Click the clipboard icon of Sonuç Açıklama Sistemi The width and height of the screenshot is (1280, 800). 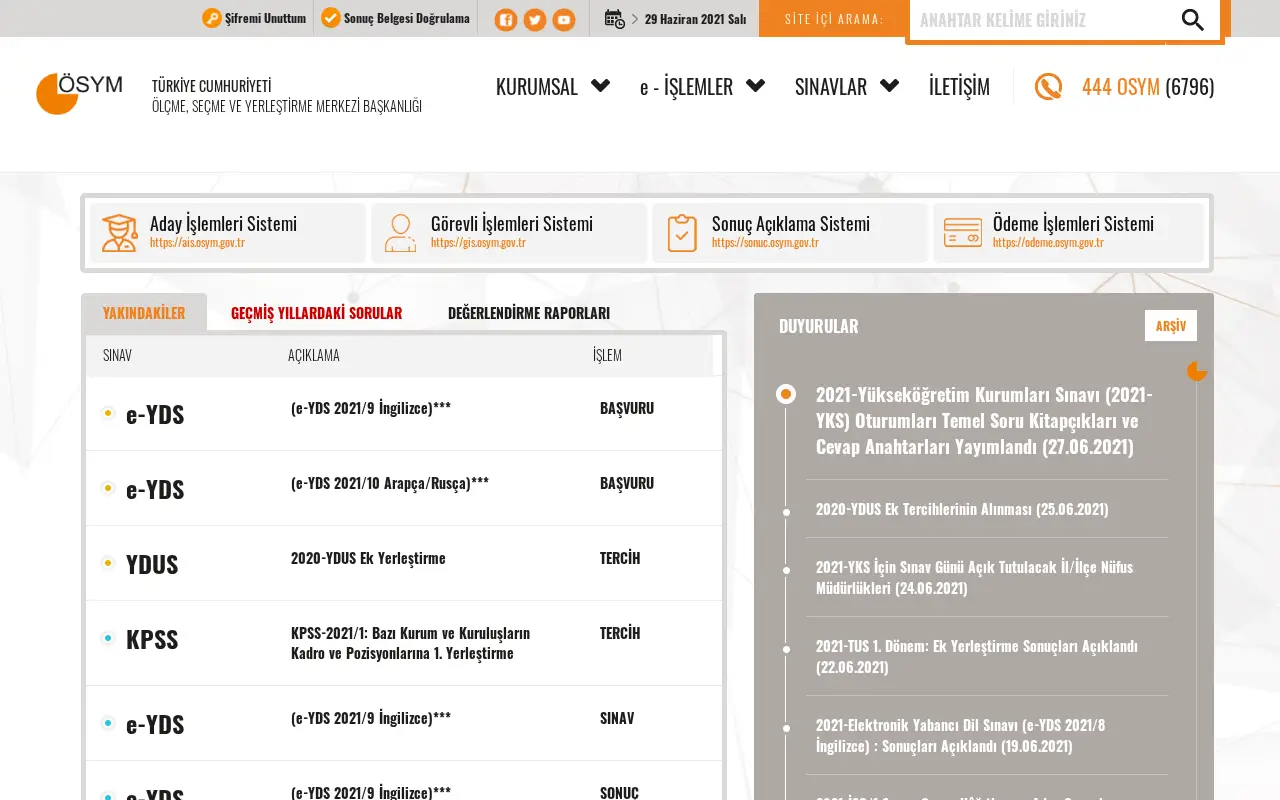click(682, 233)
